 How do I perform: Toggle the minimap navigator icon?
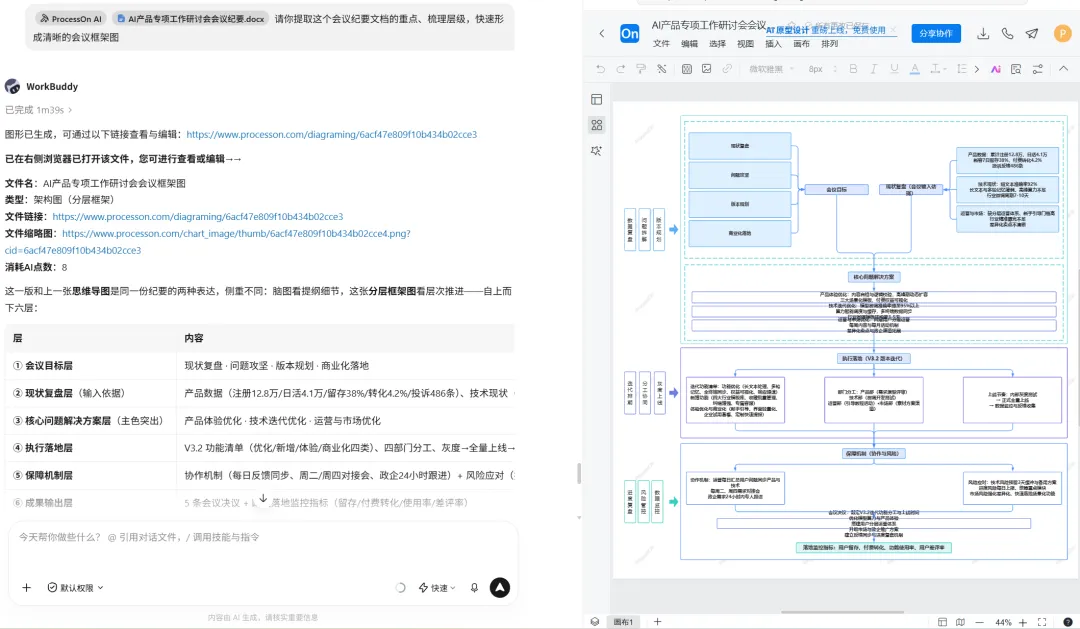pos(960,622)
